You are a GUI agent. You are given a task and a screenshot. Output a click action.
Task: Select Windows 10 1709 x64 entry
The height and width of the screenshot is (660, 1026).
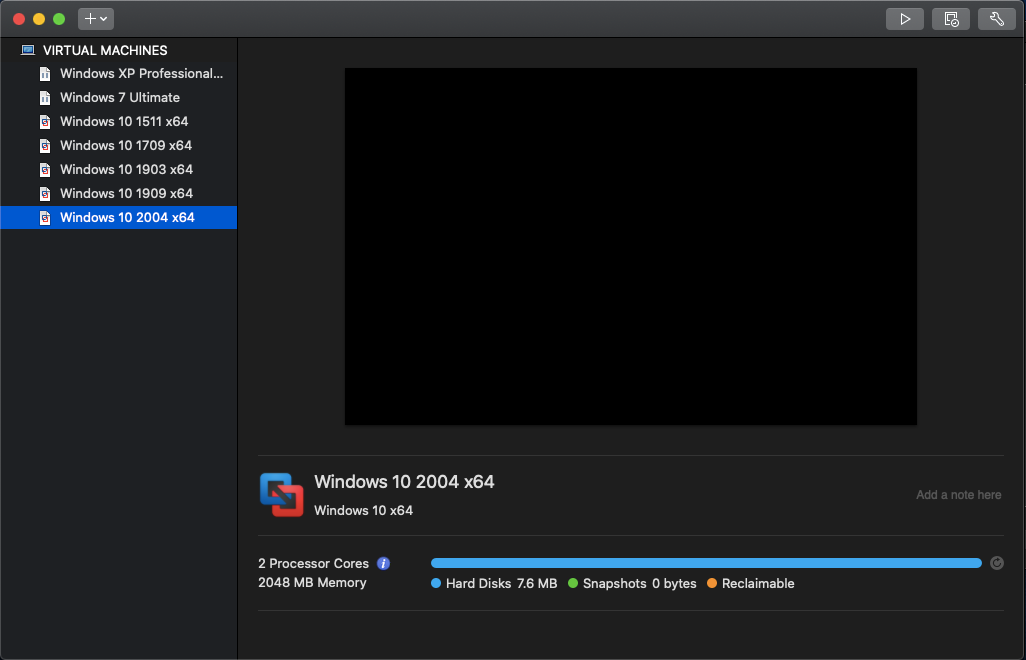pos(118,145)
